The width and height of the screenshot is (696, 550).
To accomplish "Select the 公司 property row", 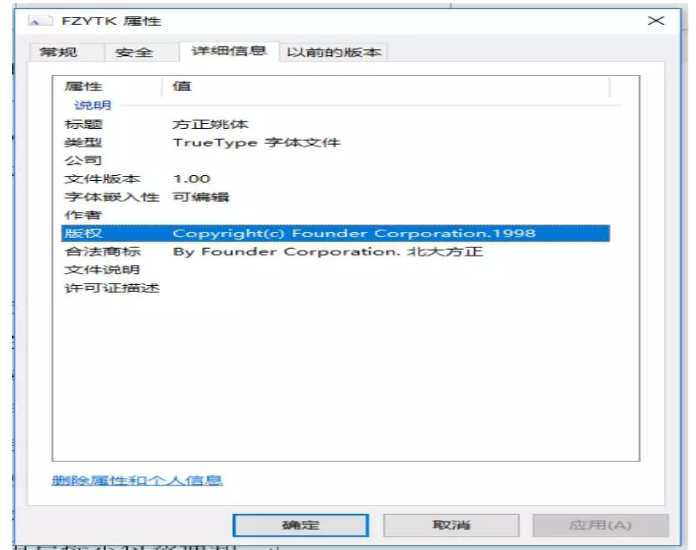I will tap(84, 161).
